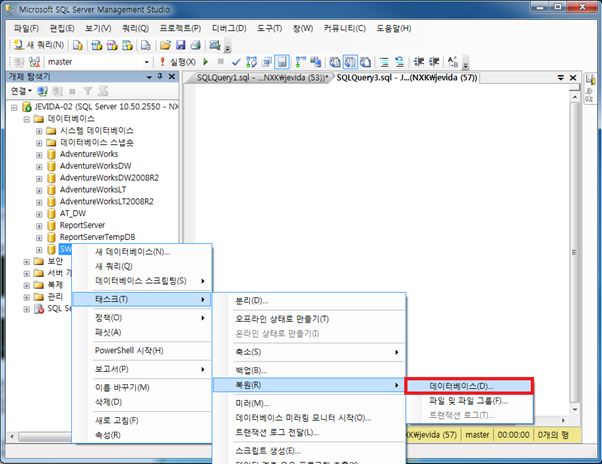
Task: Click the Save floppy disk icon
Action: (x=180, y=45)
